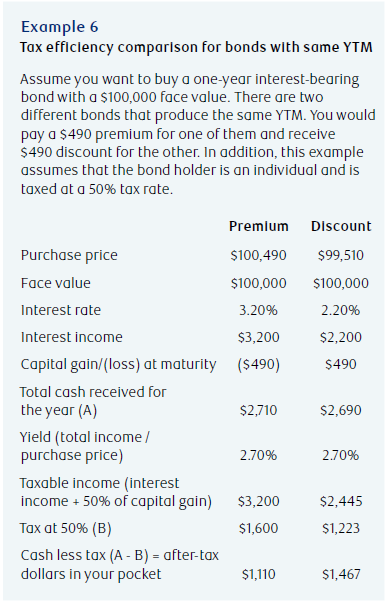
Task: Click the Example 6 heading
Action: [x=60, y=27]
